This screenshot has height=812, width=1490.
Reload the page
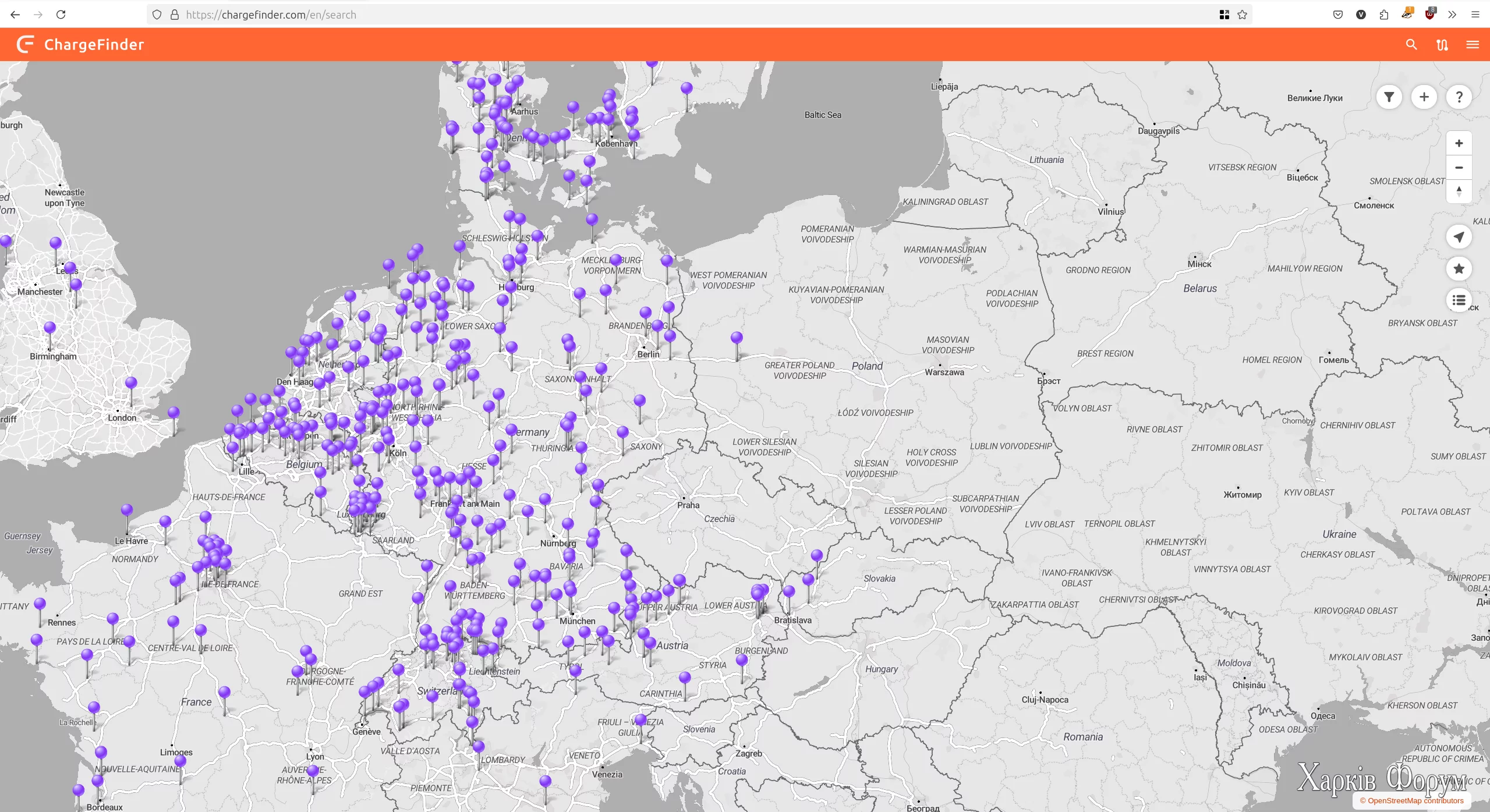click(61, 15)
